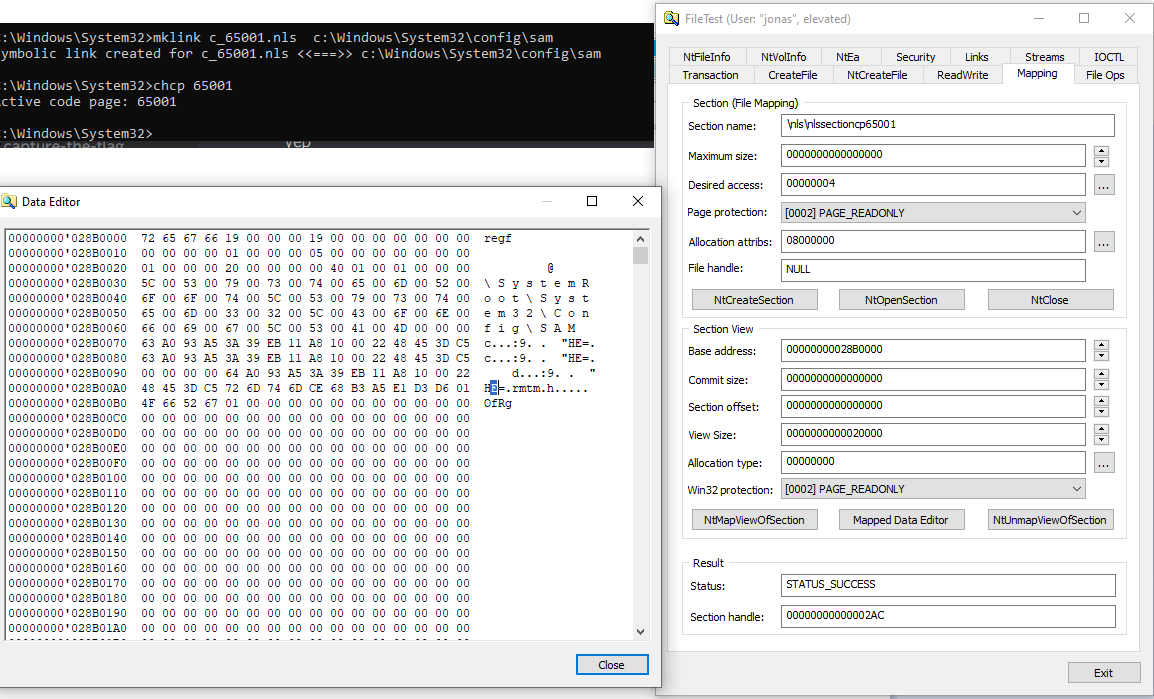Open the Streams tab
The image size is (1154, 699).
pyautogui.click(x=1044, y=57)
